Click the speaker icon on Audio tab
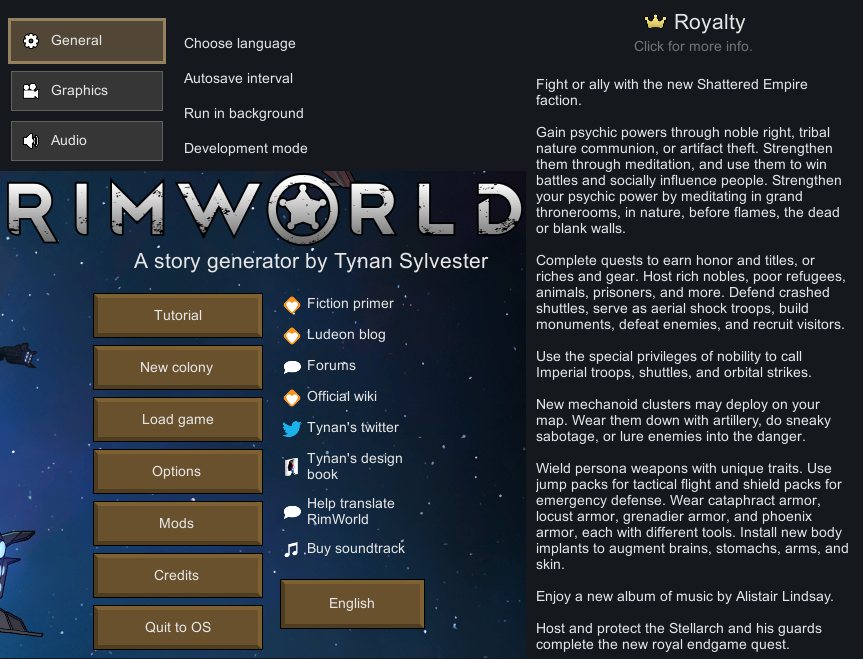Screen dimensions: 863x659 (31, 141)
